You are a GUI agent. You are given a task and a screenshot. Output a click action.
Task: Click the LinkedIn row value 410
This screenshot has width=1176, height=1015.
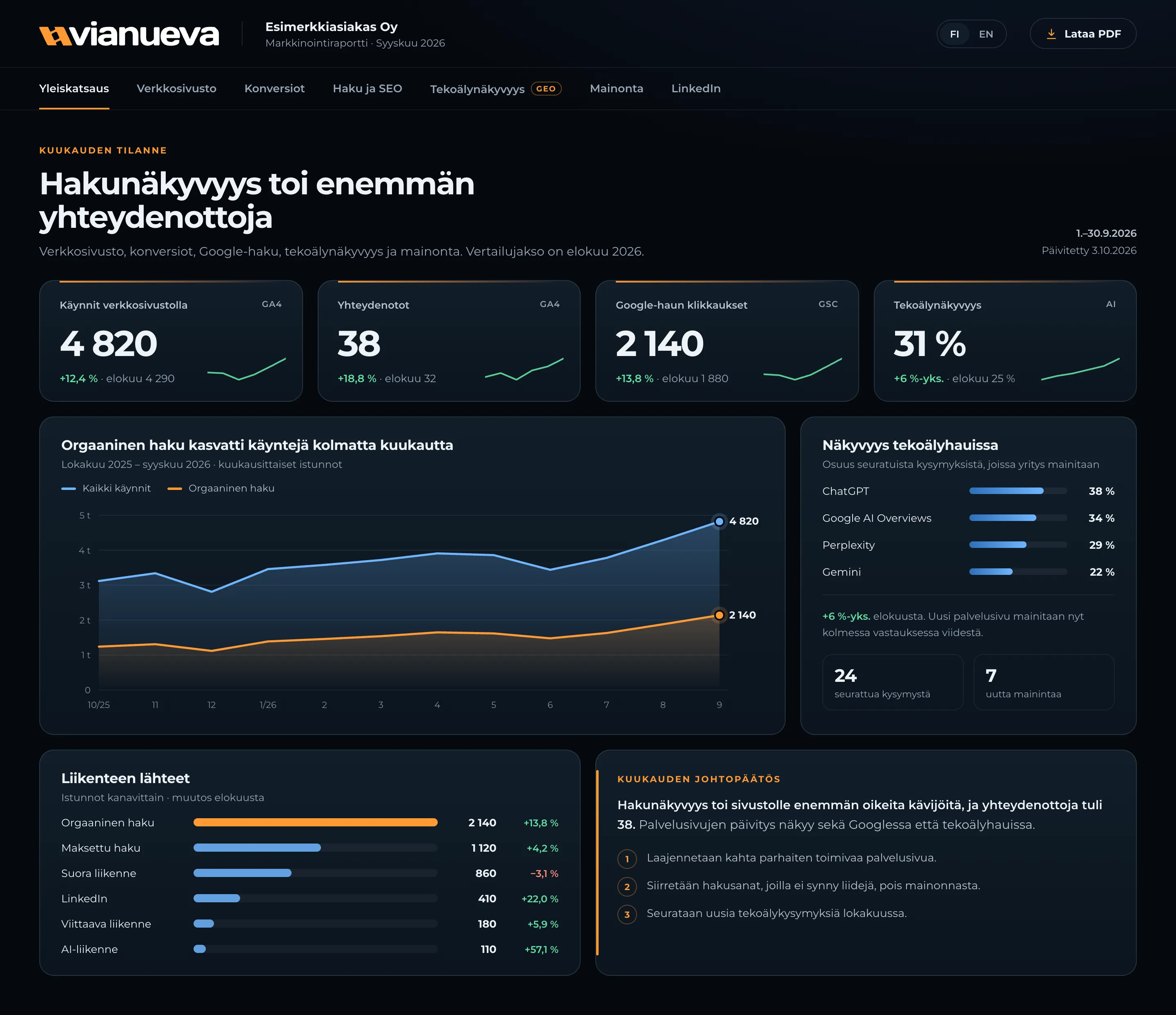pos(487,899)
